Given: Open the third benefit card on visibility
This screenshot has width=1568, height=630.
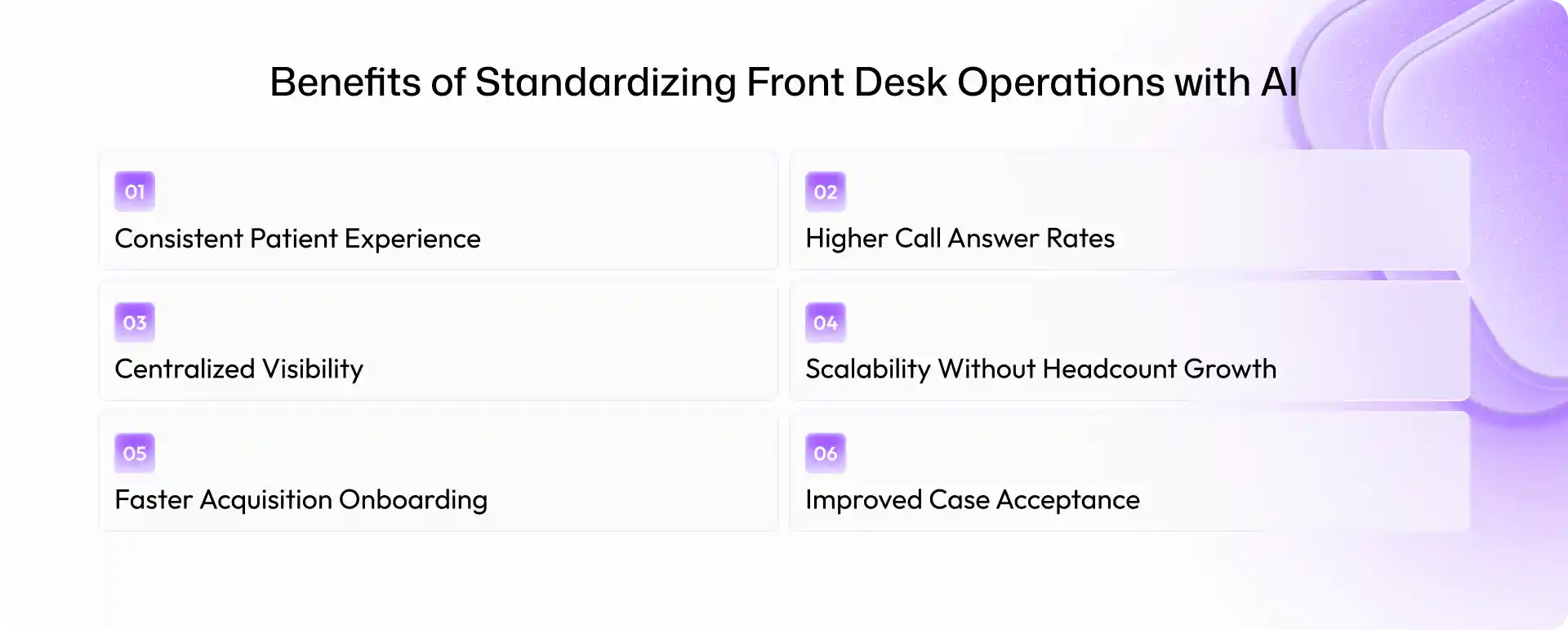Looking at the screenshot, I should (439, 341).
